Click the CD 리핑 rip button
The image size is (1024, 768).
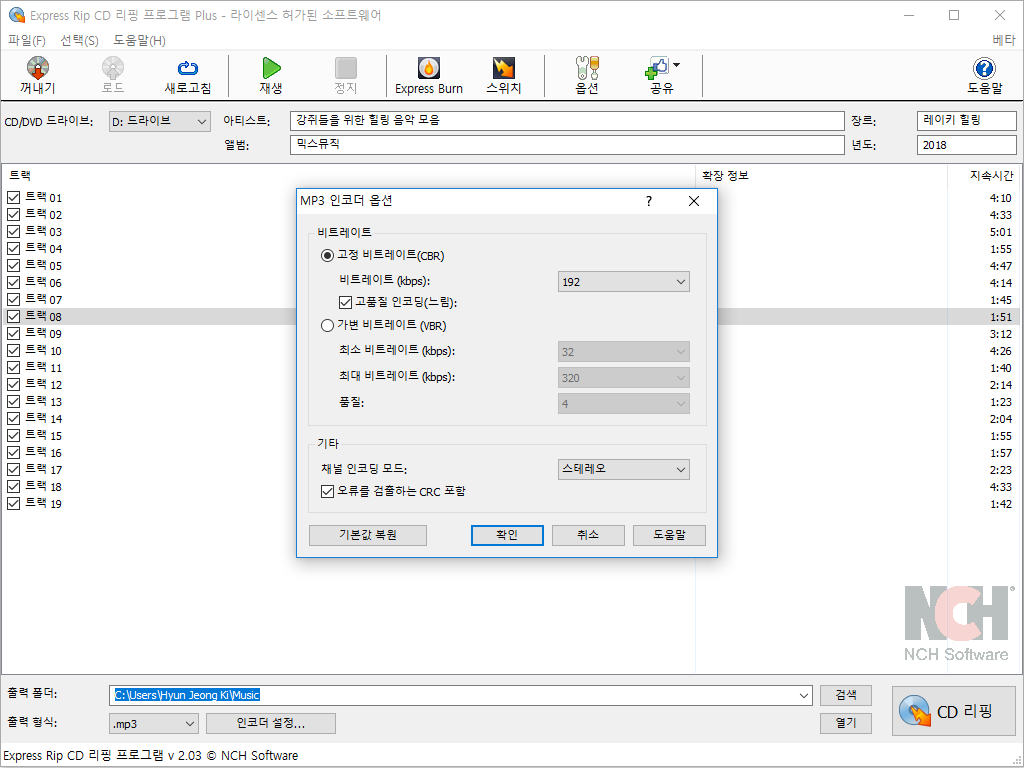pos(953,711)
